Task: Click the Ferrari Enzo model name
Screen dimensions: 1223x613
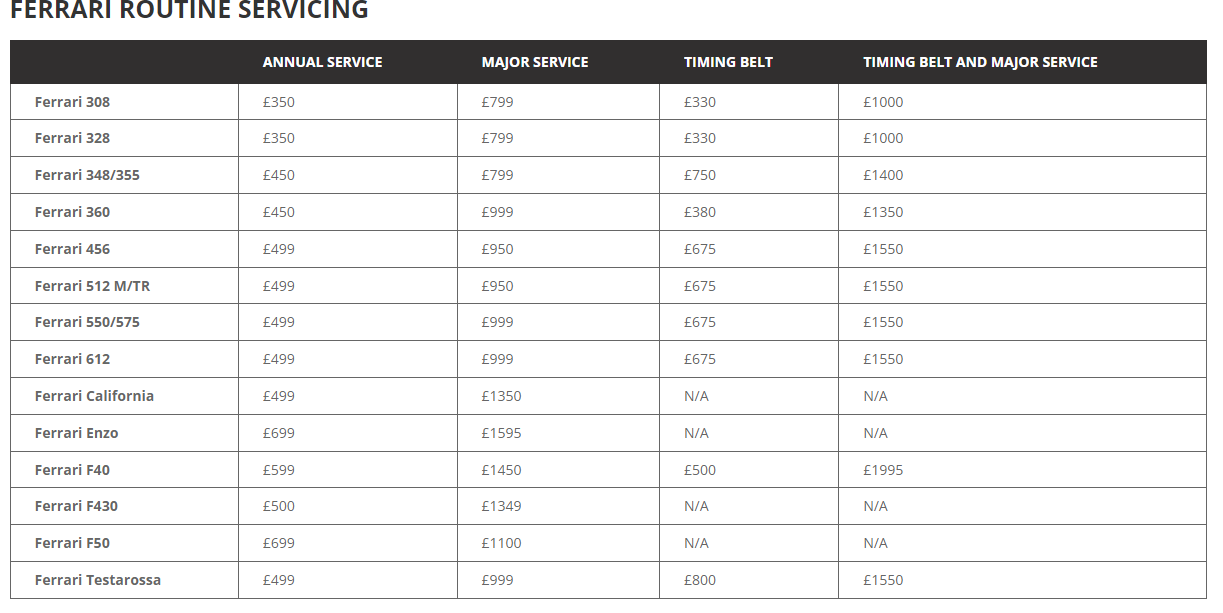Action: [x=76, y=433]
